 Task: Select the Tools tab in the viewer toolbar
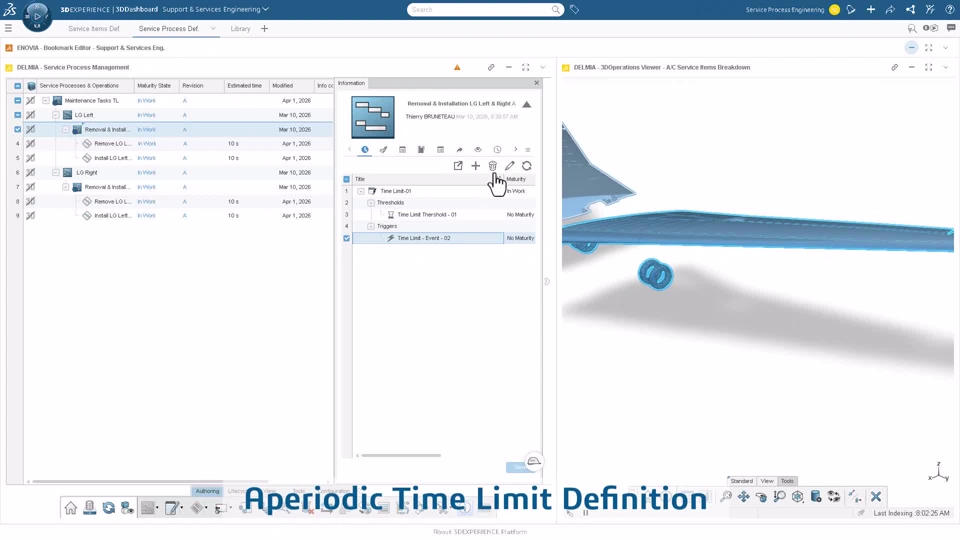pyautogui.click(x=787, y=481)
